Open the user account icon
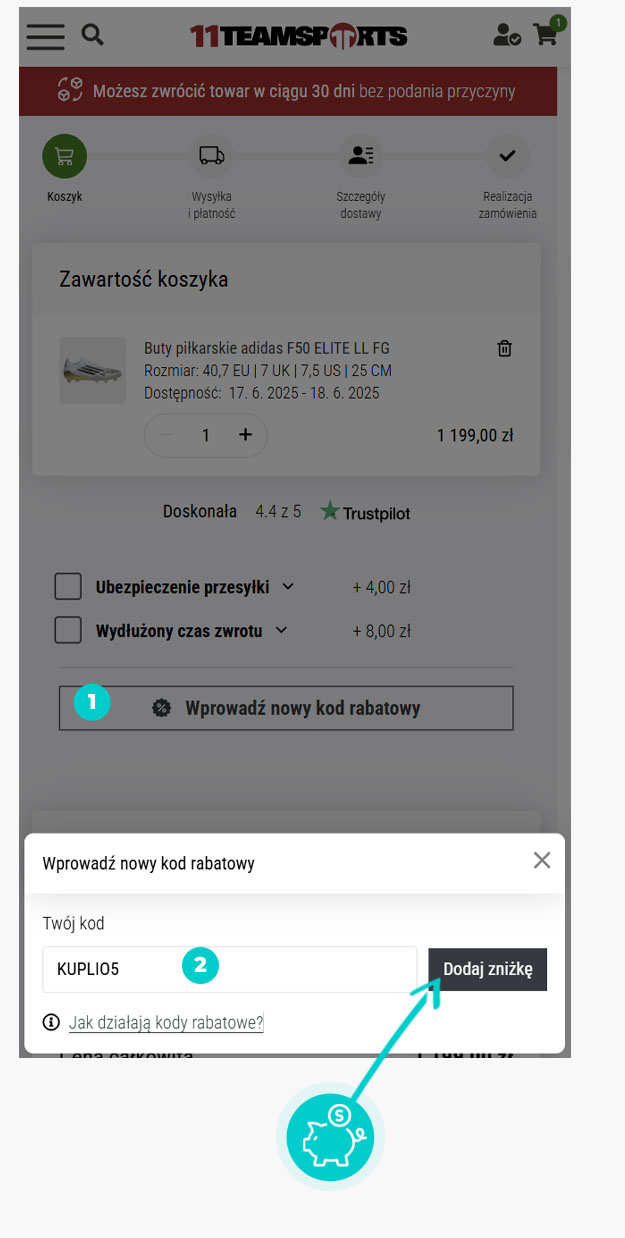The image size is (625, 1238). [x=507, y=36]
